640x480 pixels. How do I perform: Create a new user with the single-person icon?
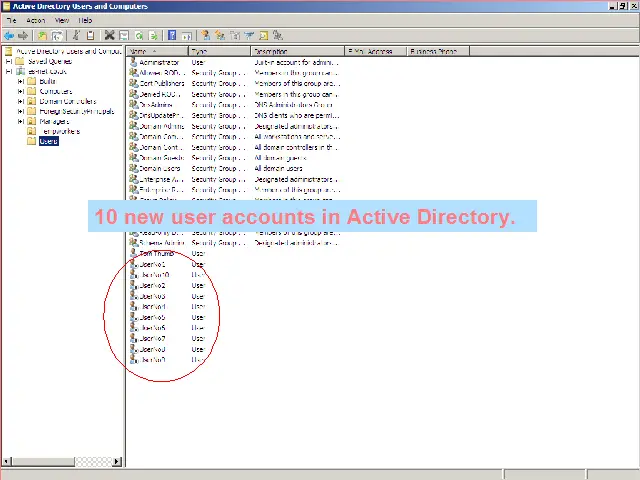tap(205, 36)
